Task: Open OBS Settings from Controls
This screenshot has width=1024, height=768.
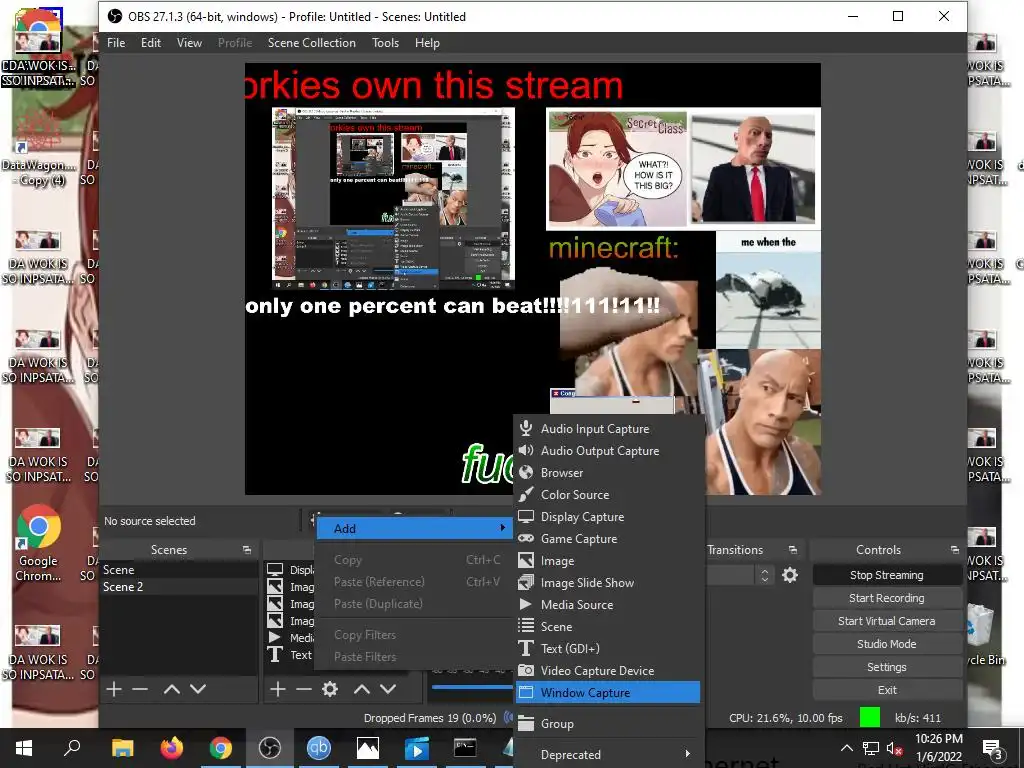Action: tap(887, 667)
